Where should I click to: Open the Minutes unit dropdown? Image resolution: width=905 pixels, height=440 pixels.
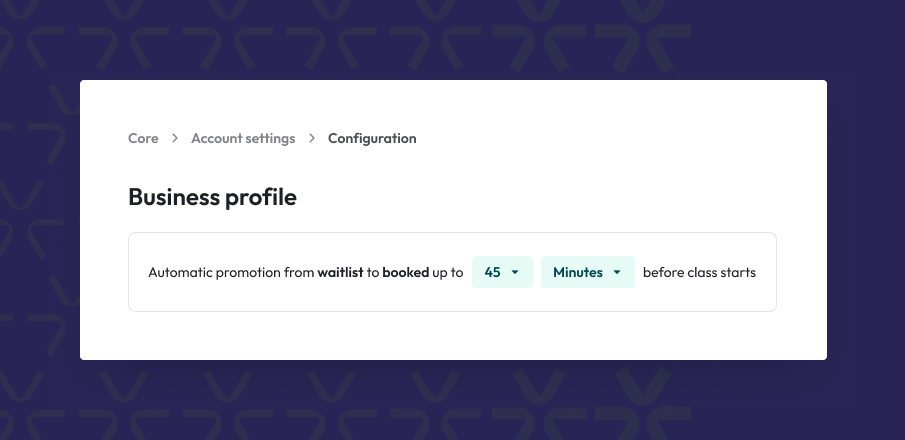pos(587,272)
